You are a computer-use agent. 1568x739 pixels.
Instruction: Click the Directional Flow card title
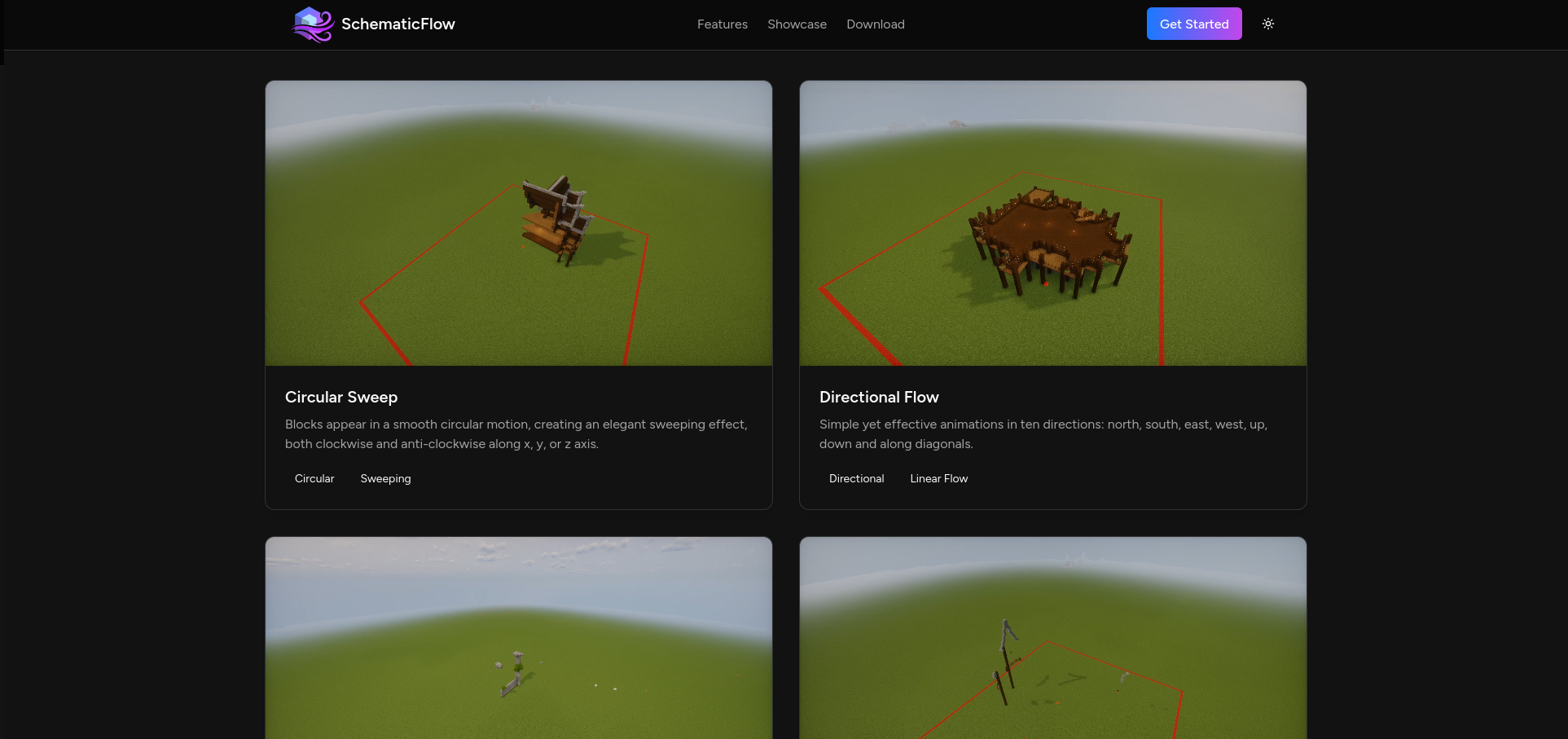[x=879, y=397]
